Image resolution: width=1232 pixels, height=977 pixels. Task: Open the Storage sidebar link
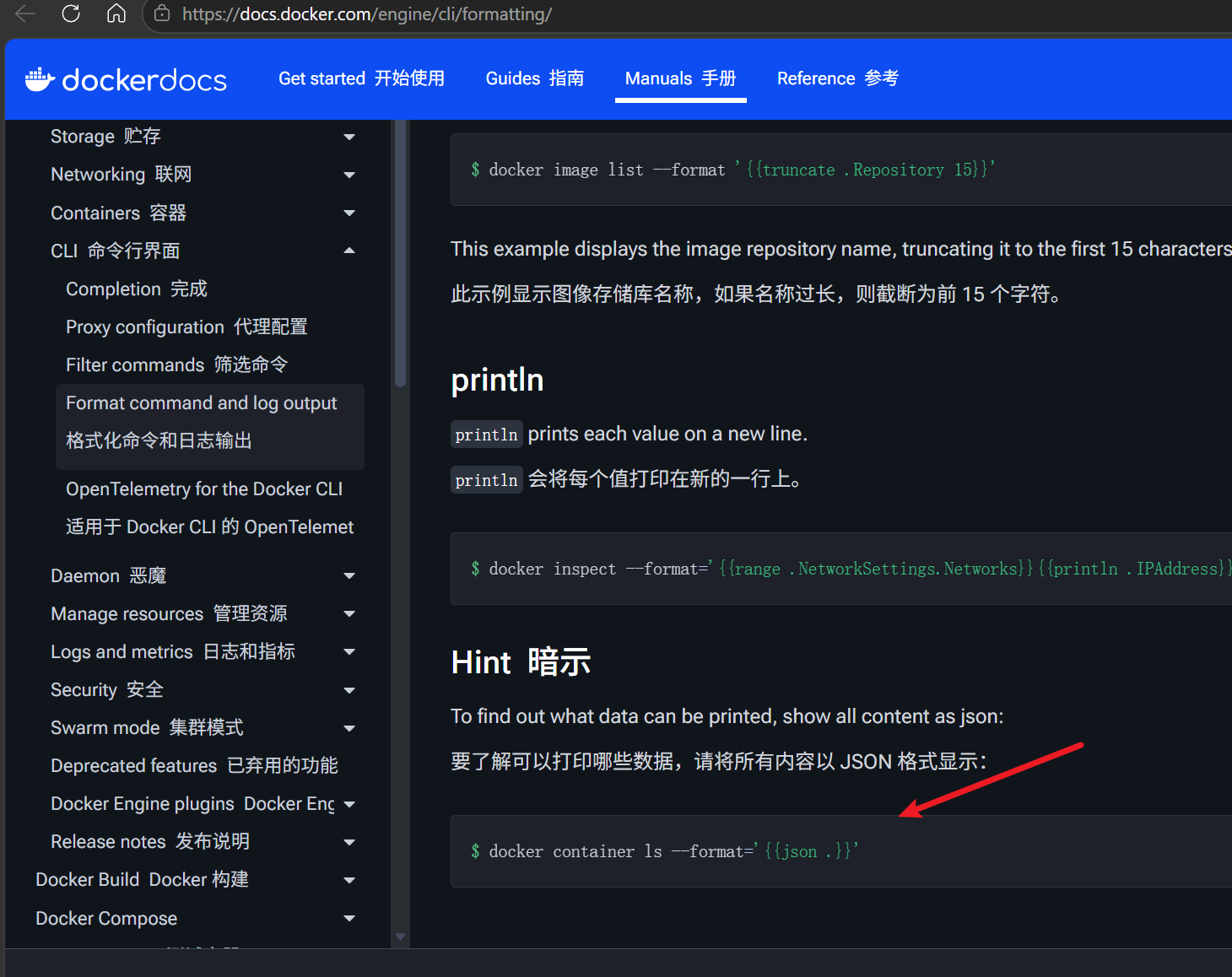(x=105, y=137)
